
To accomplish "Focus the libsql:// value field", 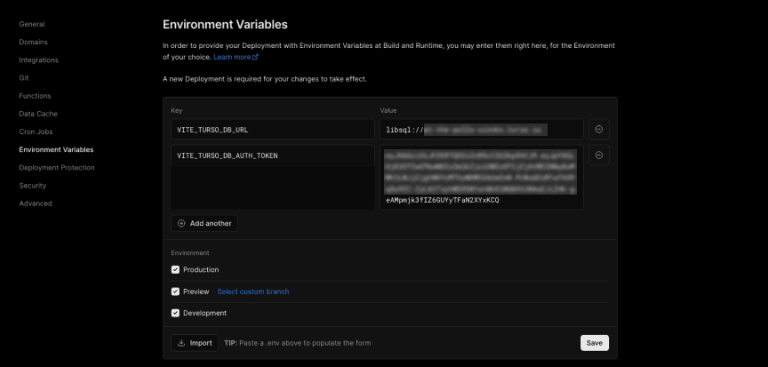I will pyautogui.click(x=481, y=129).
